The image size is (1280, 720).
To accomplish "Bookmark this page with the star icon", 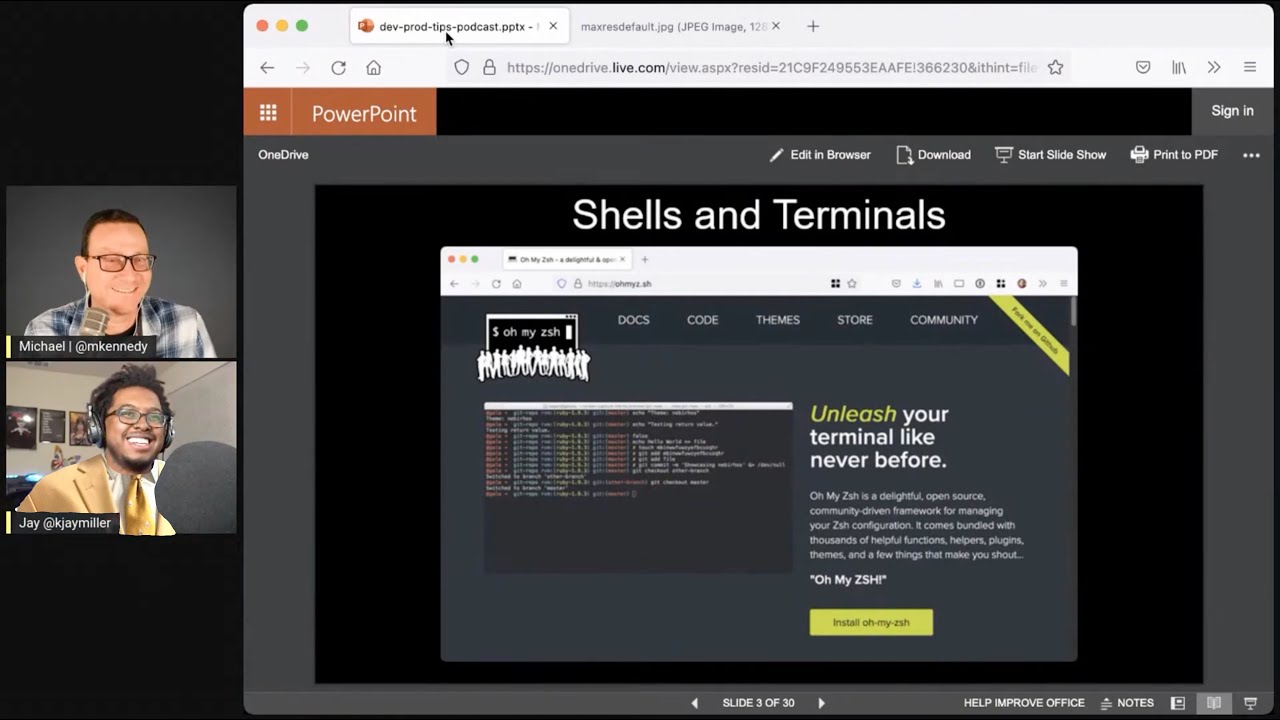I will point(1055,68).
